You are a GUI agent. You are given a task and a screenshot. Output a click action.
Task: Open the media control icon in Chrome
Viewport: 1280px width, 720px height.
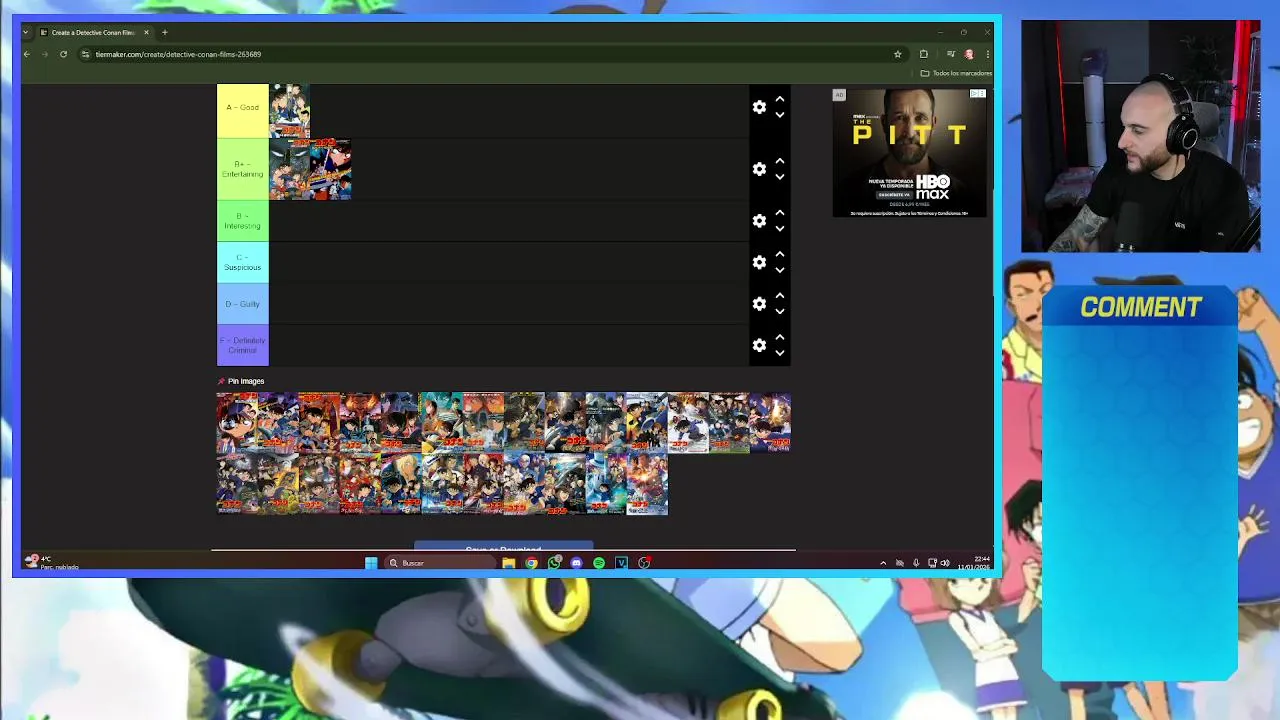[x=951, y=54]
